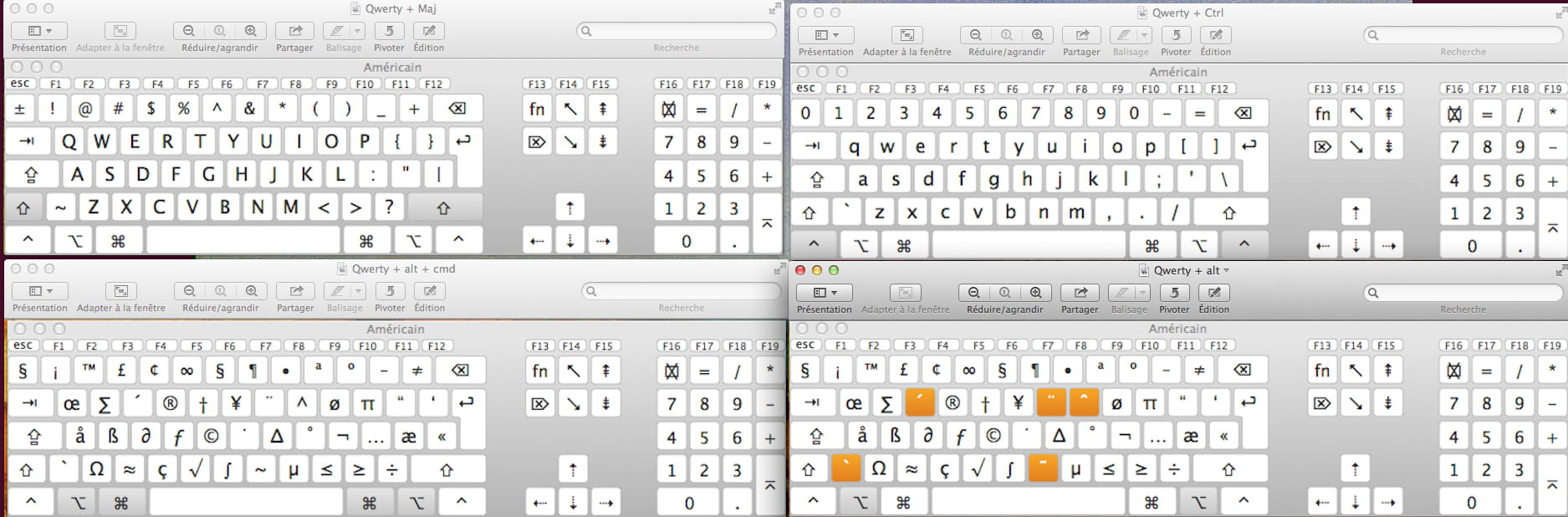1568x517 pixels.
Task: Open Édition toolbar in Qwerty + Maj window
Action: [x=429, y=31]
